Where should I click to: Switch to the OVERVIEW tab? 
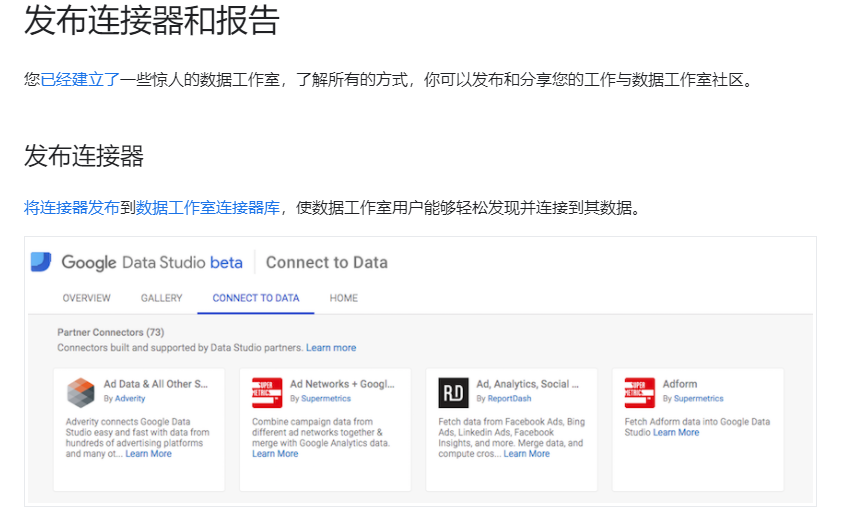click(87, 298)
